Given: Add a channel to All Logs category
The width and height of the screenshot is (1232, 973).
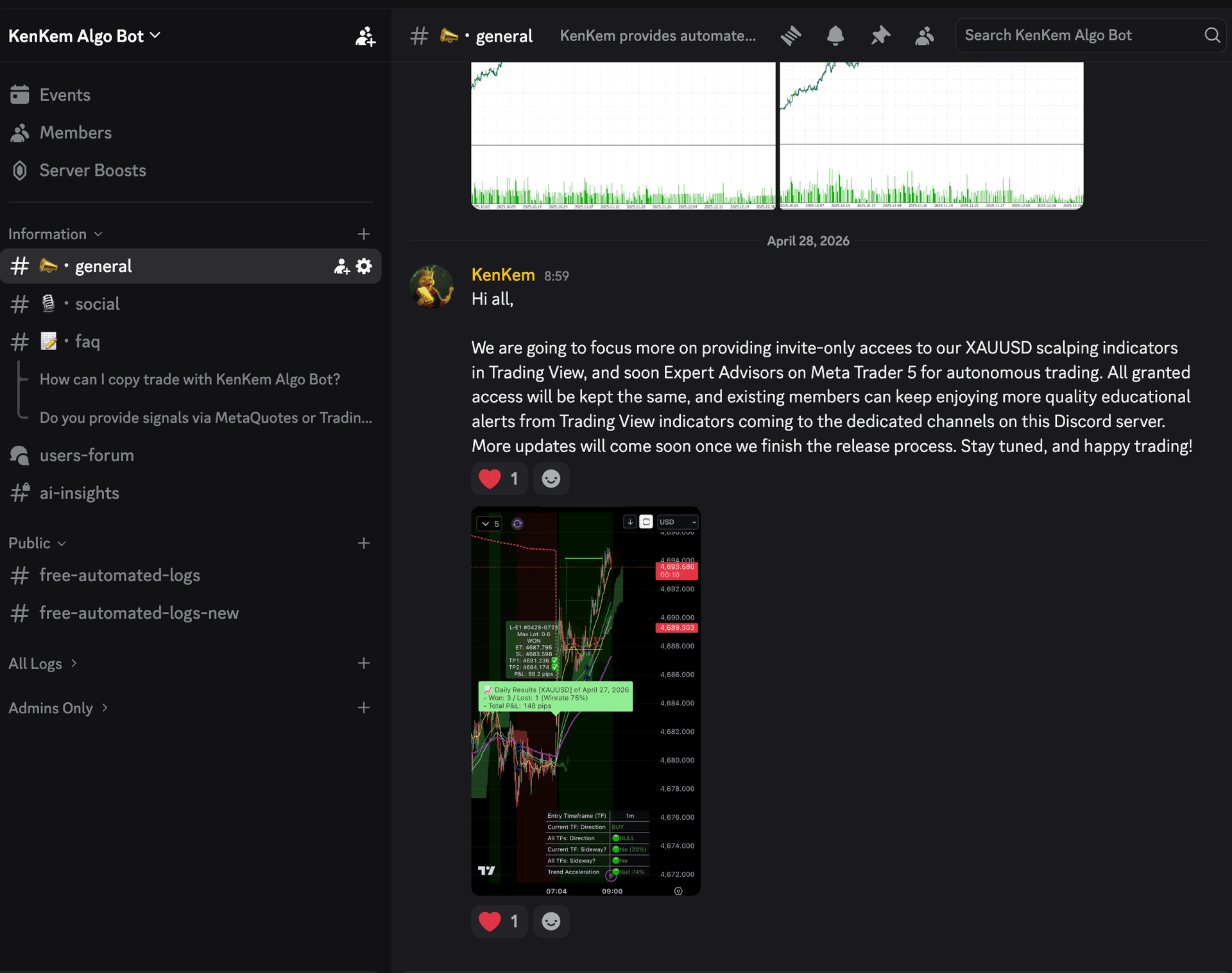Looking at the screenshot, I should (364, 663).
